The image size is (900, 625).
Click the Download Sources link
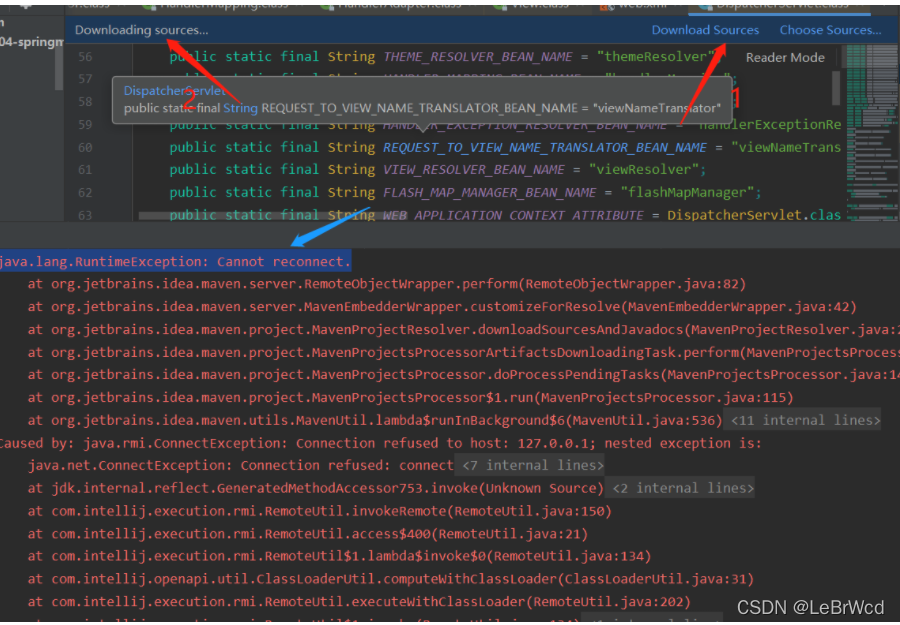coord(704,30)
